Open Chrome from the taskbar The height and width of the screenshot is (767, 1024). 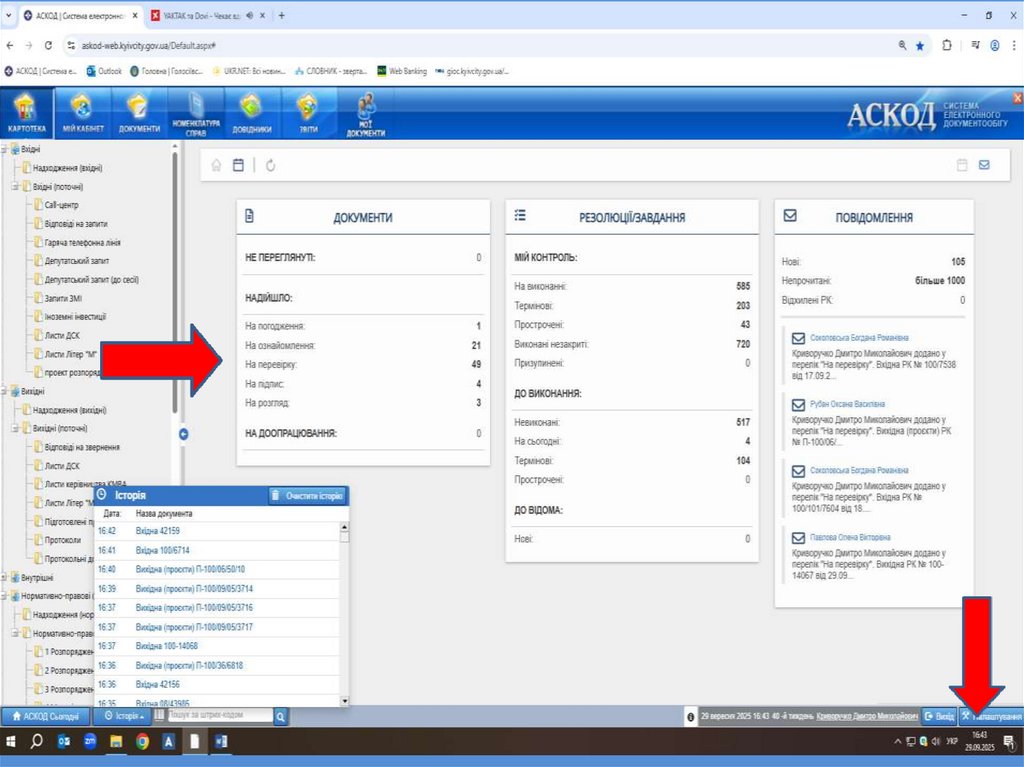pyautogui.click(x=142, y=742)
